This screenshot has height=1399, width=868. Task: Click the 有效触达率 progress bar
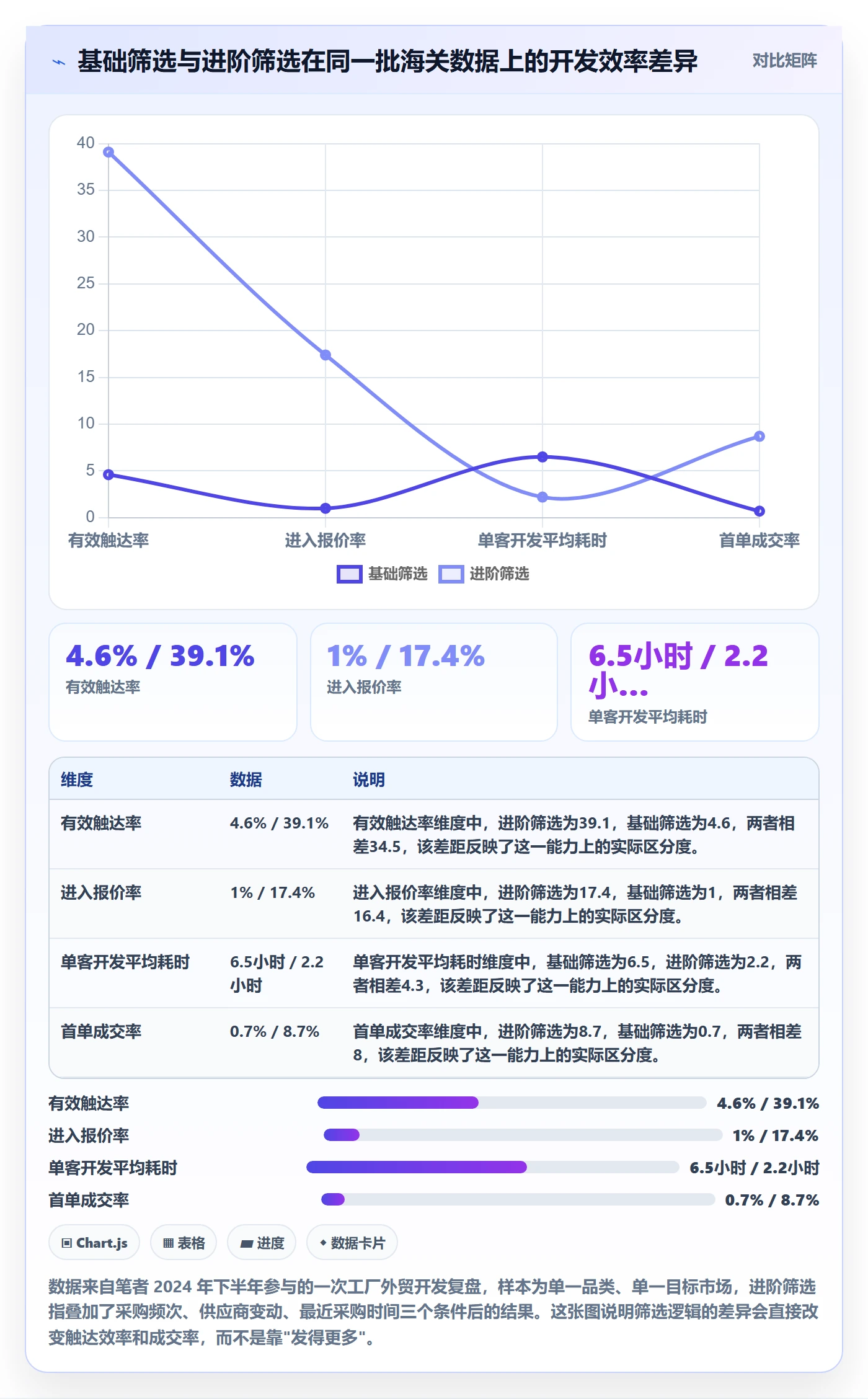(x=512, y=1103)
